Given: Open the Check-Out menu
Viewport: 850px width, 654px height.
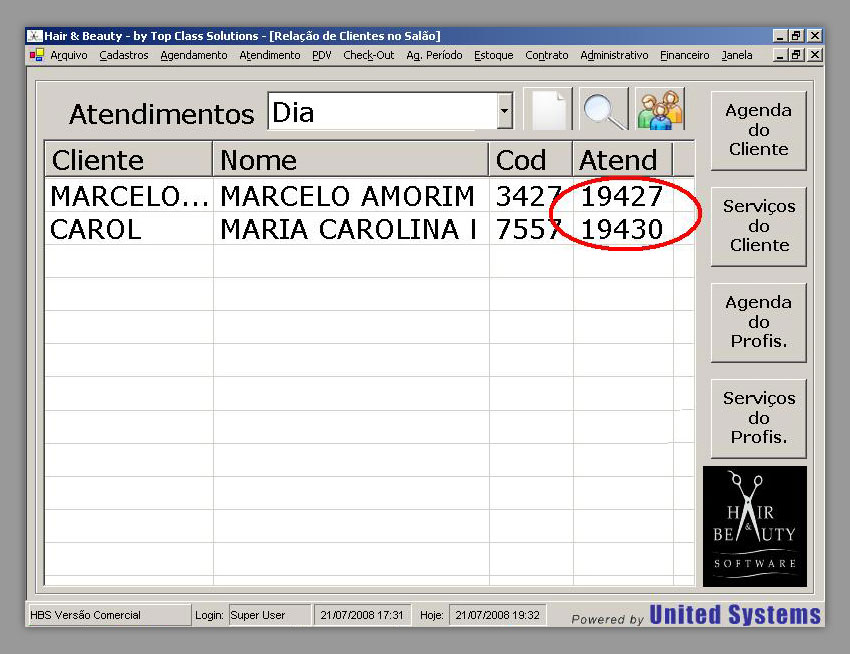Looking at the screenshot, I should pyautogui.click(x=369, y=55).
